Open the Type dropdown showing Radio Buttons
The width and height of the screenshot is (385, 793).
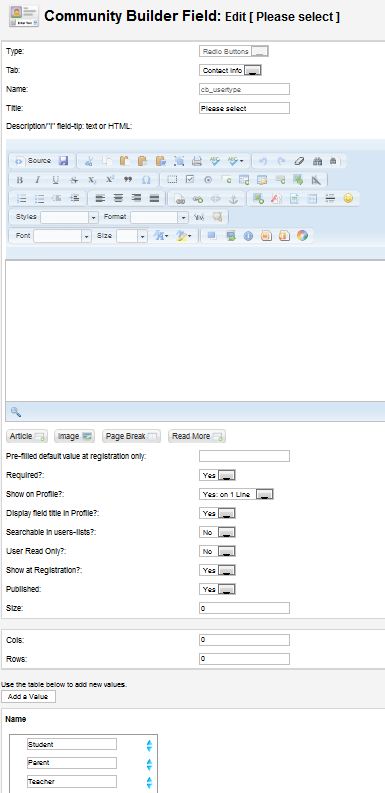(234, 52)
